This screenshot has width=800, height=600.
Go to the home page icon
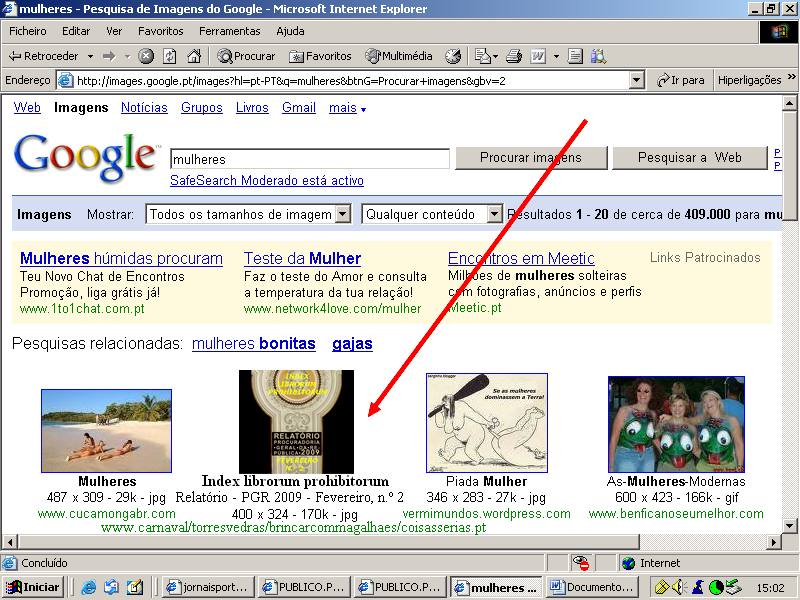point(194,56)
